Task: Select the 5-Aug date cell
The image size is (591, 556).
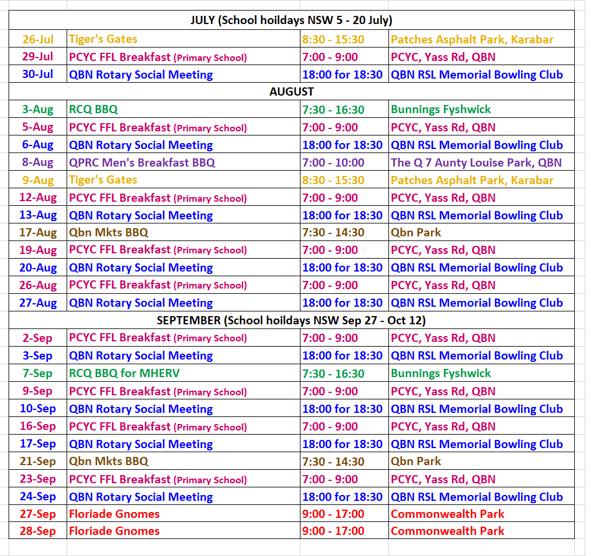Action: tap(38, 127)
